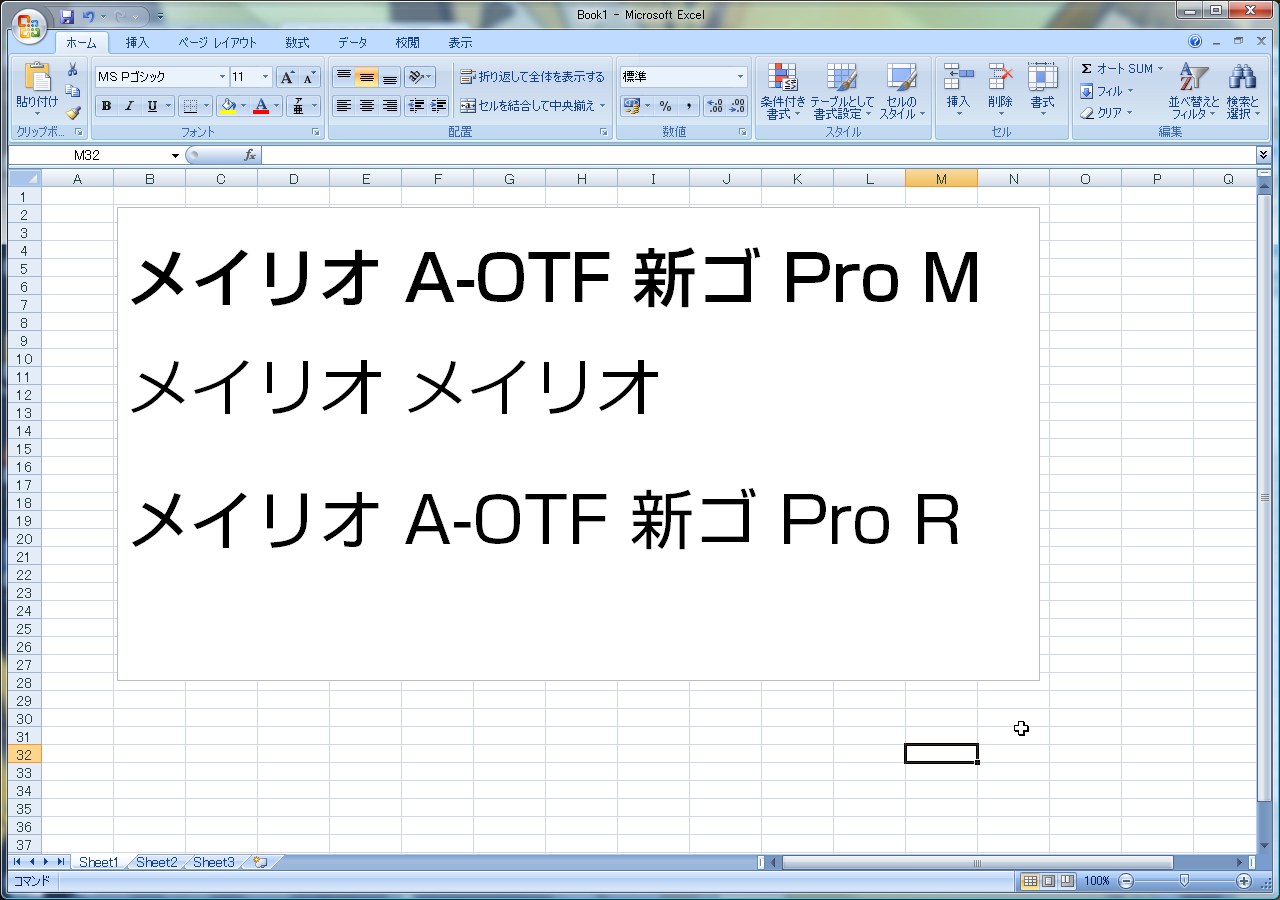1280x900 pixels.
Task: Open the fill color dropdown arrow
Action: click(x=243, y=106)
